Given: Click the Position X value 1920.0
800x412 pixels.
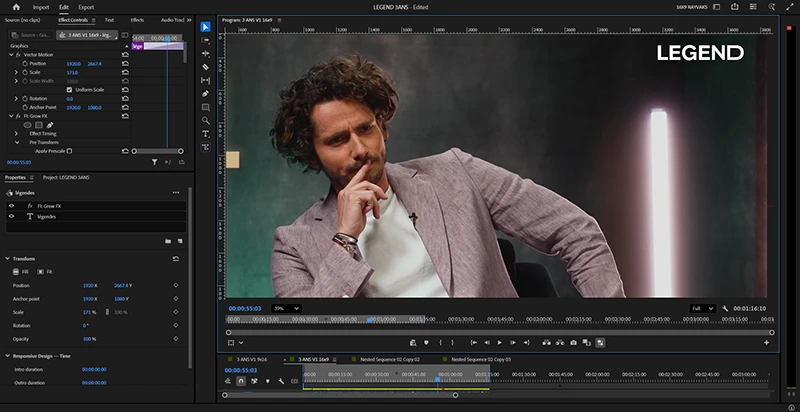Looking at the screenshot, I should coord(73,63).
